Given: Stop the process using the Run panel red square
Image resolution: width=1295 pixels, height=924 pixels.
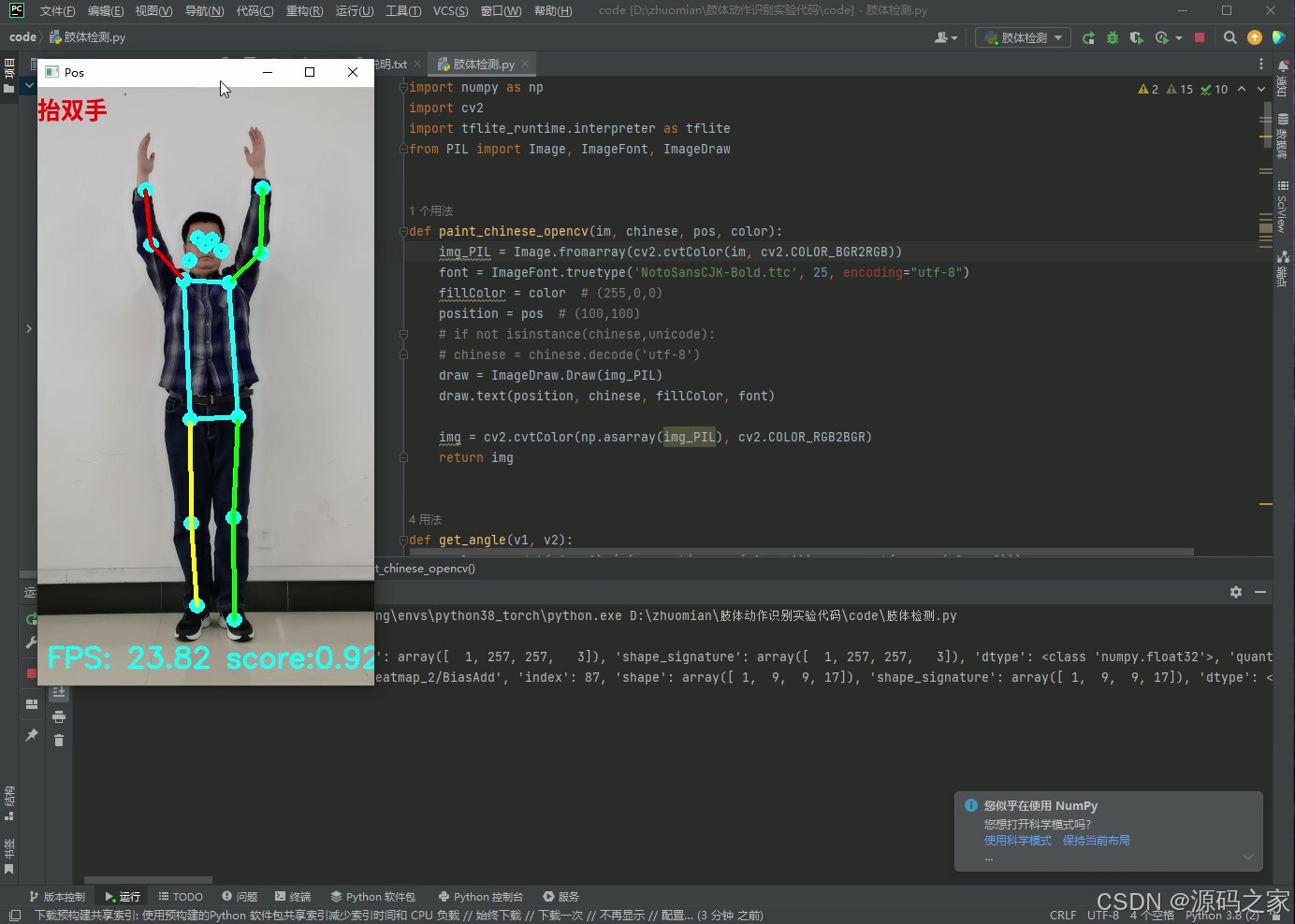Looking at the screenshot, I should tap(31, 673).
